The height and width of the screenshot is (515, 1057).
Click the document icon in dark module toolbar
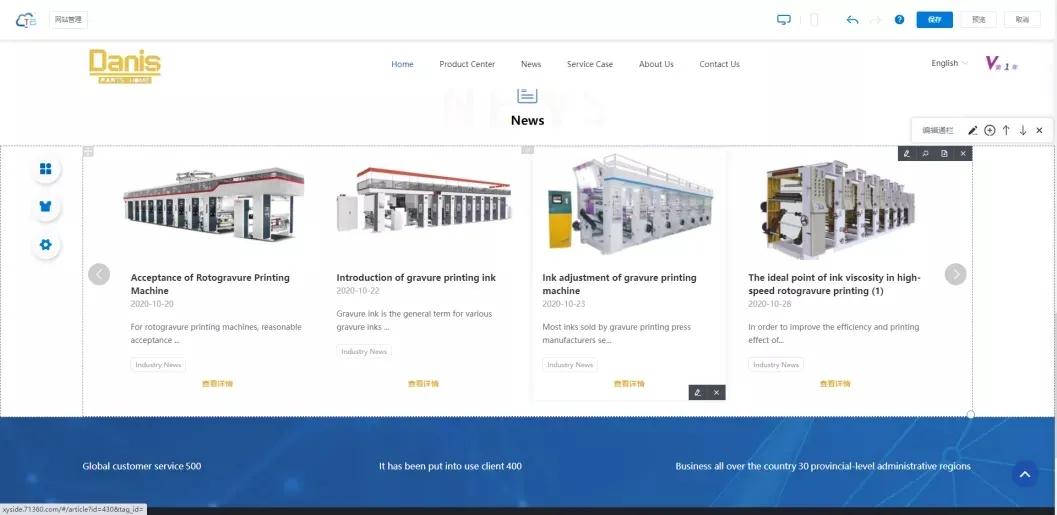coord(944,154)
